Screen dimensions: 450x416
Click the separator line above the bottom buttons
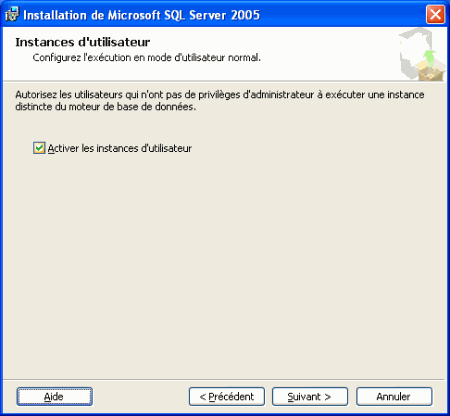point(224,379)
